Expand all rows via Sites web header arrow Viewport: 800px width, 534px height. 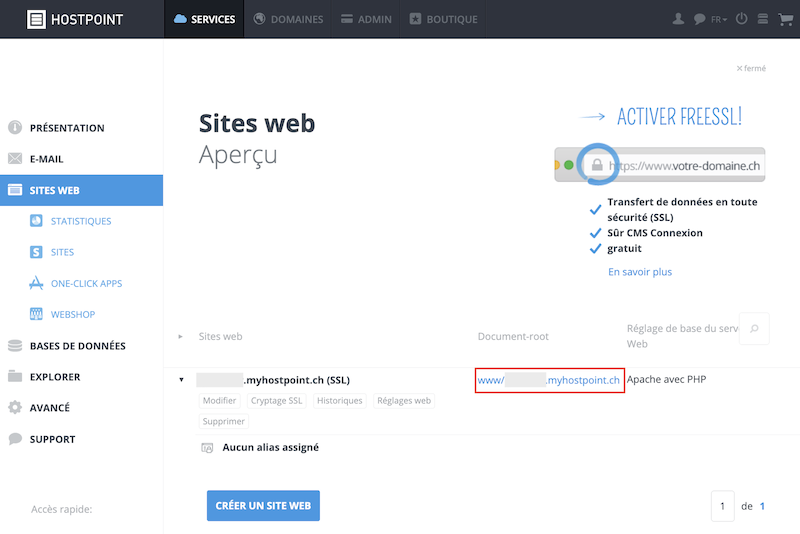[180, 337]
